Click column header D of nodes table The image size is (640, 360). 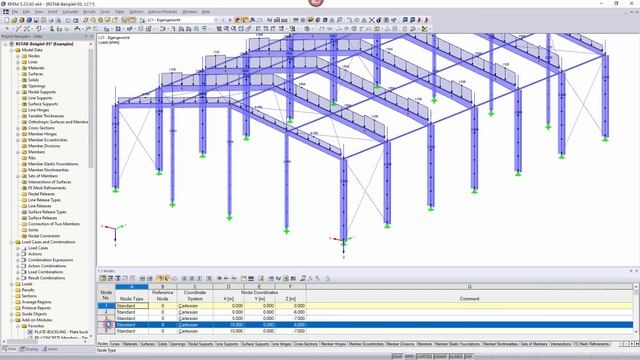228,287
